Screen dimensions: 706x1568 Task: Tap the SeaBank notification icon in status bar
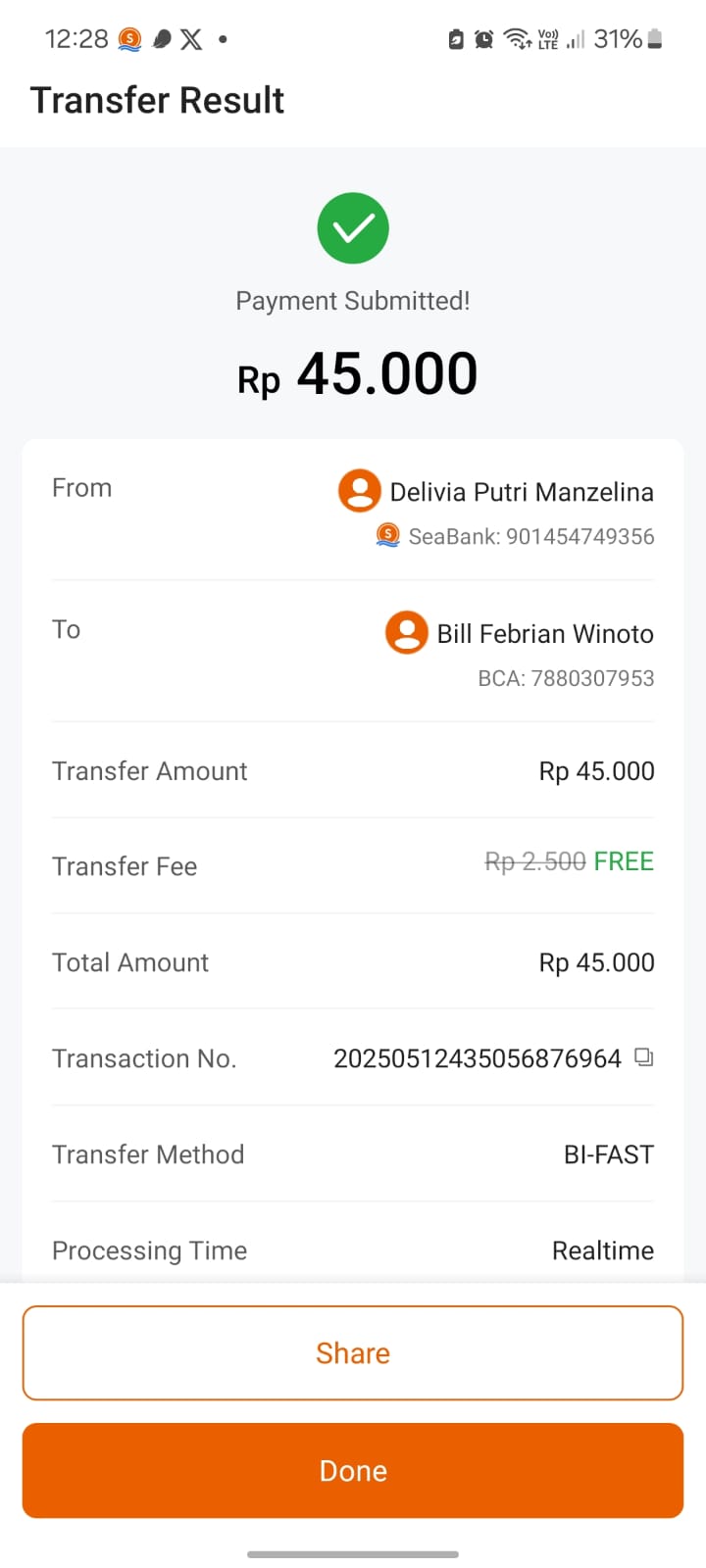(x=129, y=39)
